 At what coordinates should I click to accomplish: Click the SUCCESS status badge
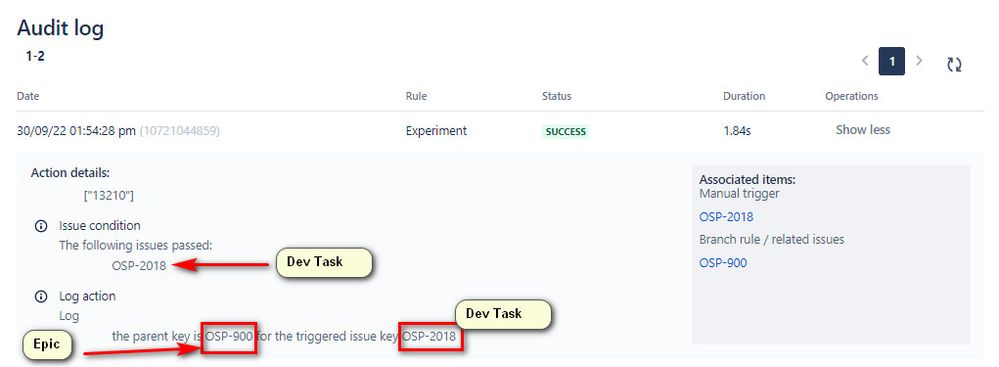565,132
